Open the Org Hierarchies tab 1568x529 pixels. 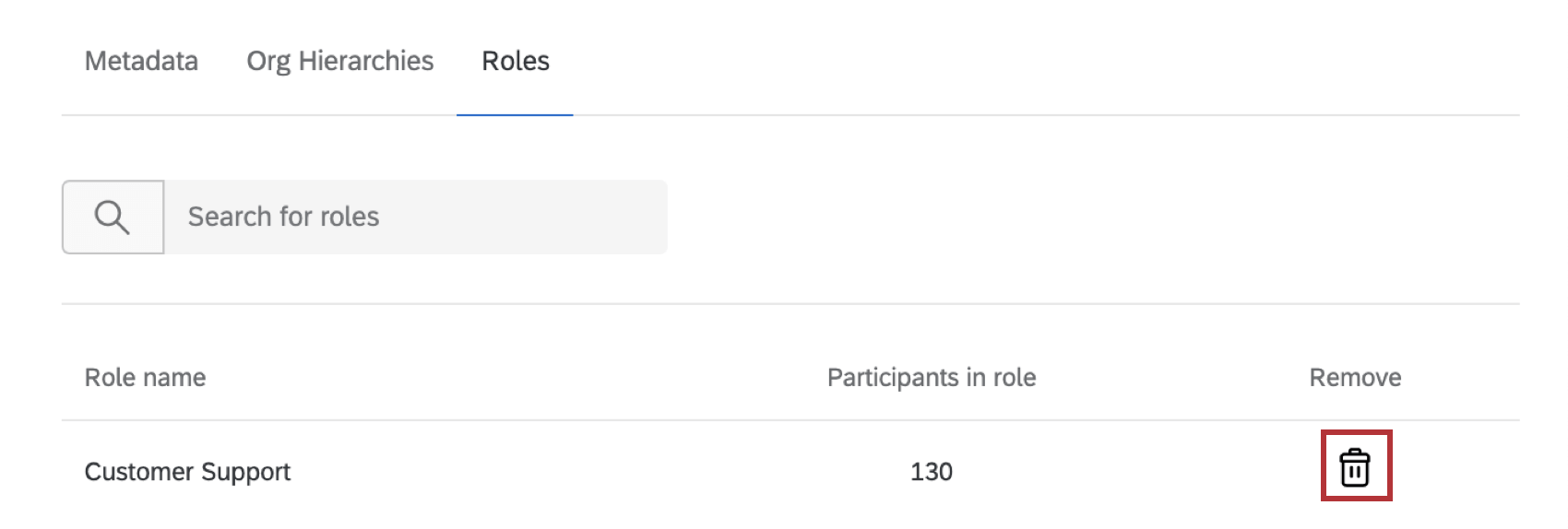click(339, 61)
